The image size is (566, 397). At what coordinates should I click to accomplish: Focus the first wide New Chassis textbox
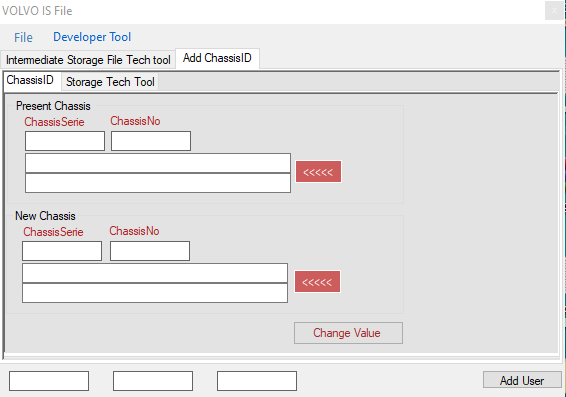click(155, 273)
